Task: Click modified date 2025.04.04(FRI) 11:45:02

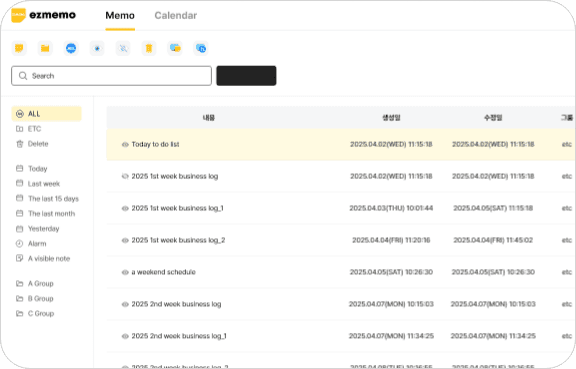Action: pos(493,240)
